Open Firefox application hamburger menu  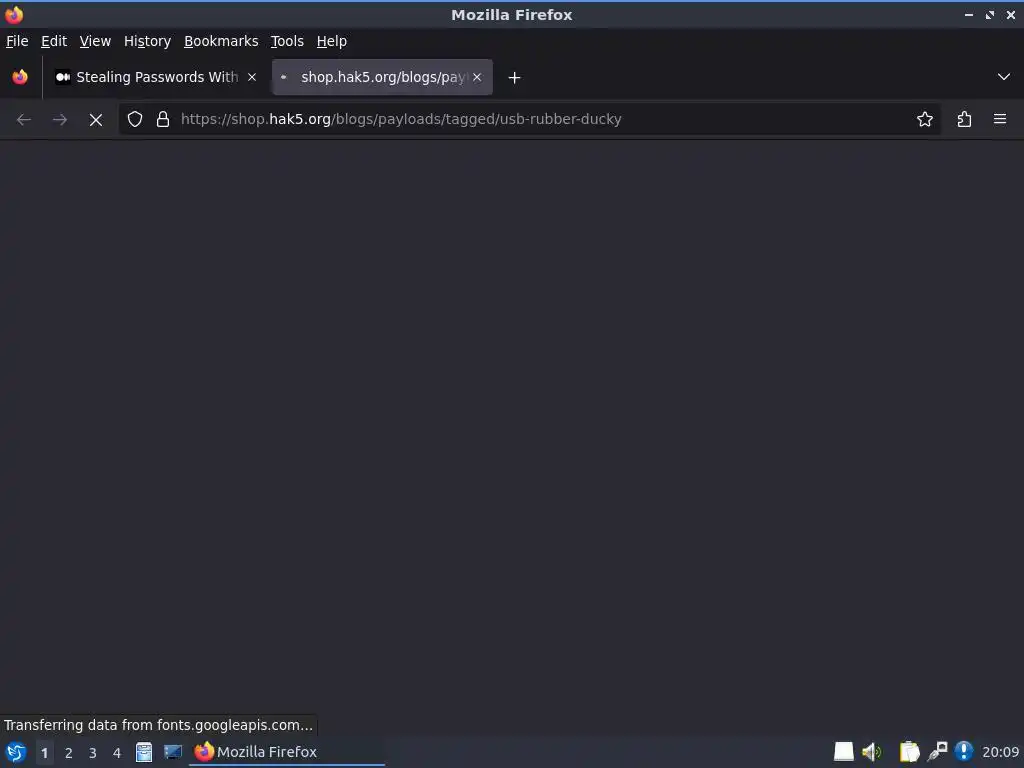[x=1000, y=120]
